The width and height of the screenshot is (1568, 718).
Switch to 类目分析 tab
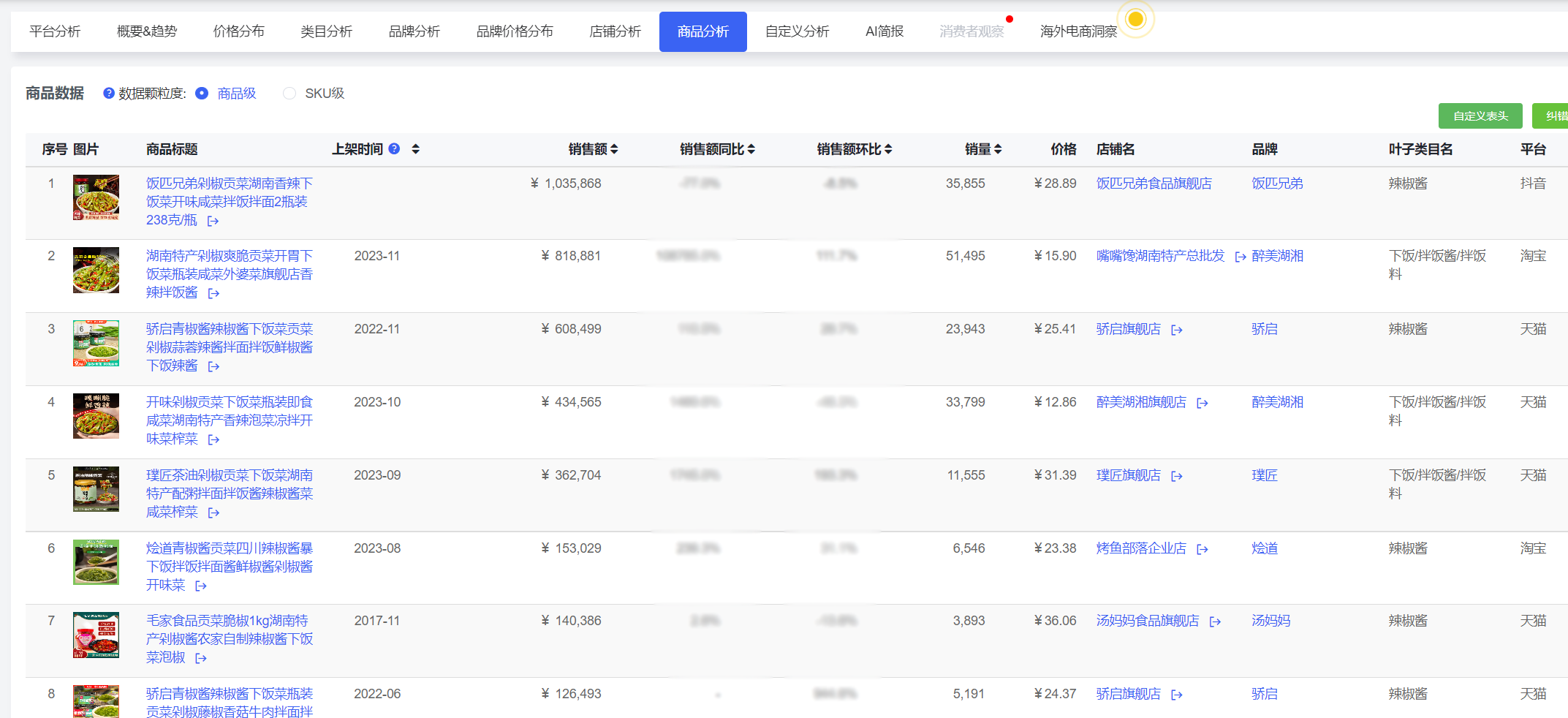[x=327, y=31]
